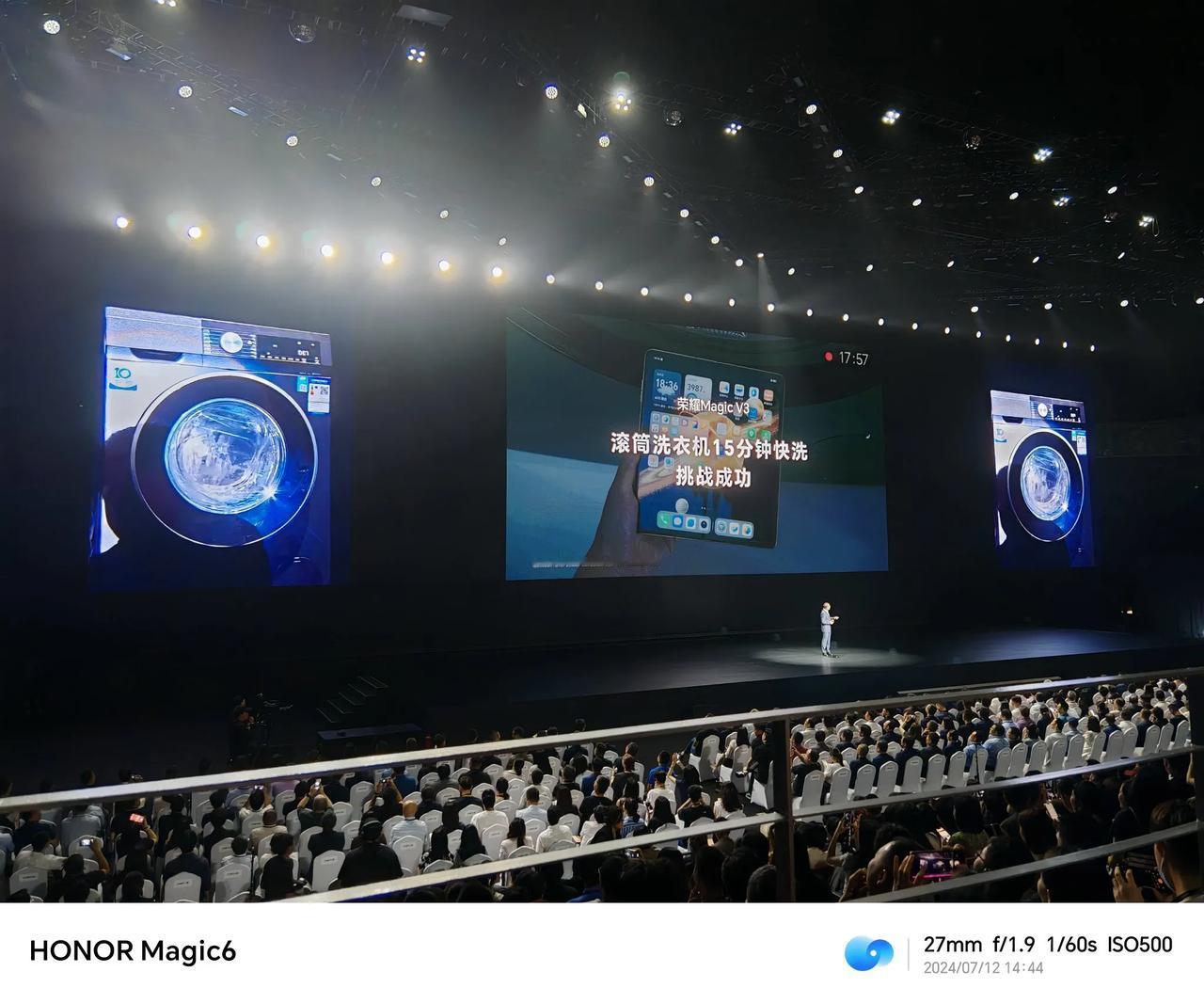Click the "滚筒洗衣机15分钟快洗" caption
This screenshot has height=1004, width=1204.
point(708,447)
